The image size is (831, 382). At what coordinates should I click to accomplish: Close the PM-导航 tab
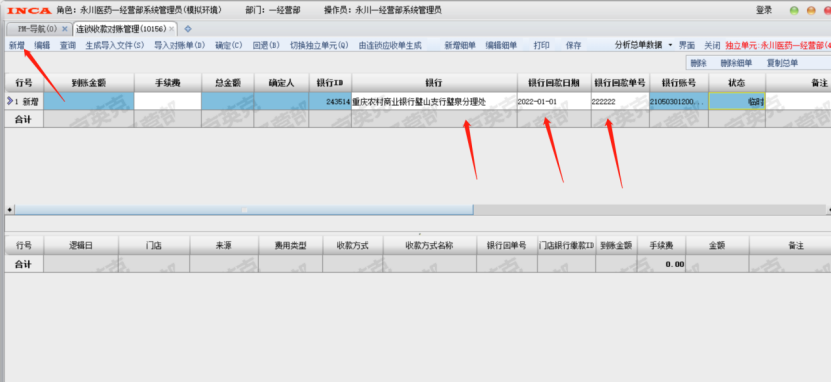[x=65, y=29]
